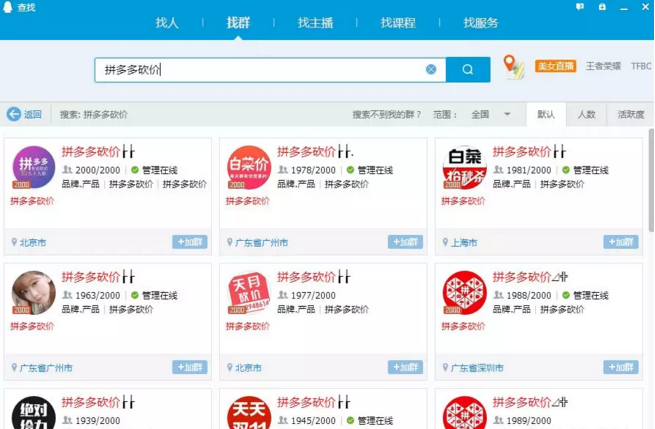655x429 pixels.
Task: Open group title in the 1989/2000 card
Action: [x=530, y=402]
